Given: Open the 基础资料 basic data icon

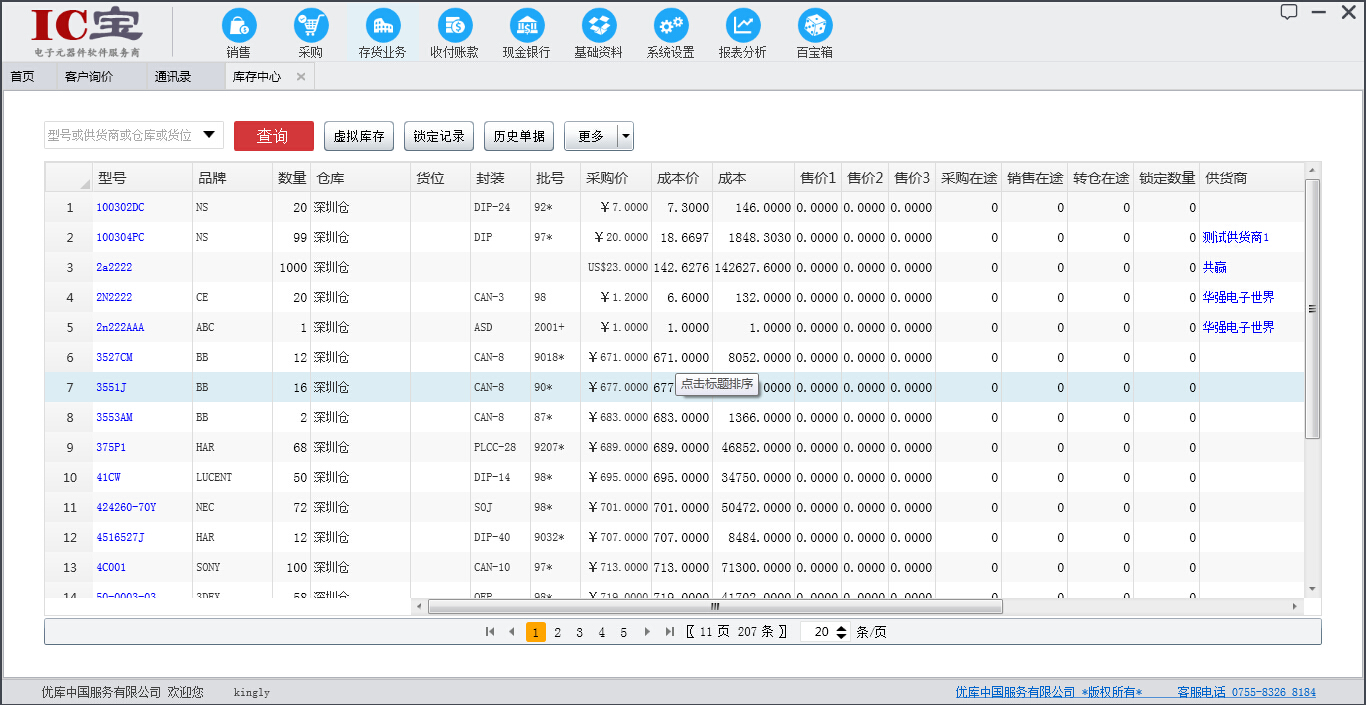Looking at the screenshot, I should [598, 26].
